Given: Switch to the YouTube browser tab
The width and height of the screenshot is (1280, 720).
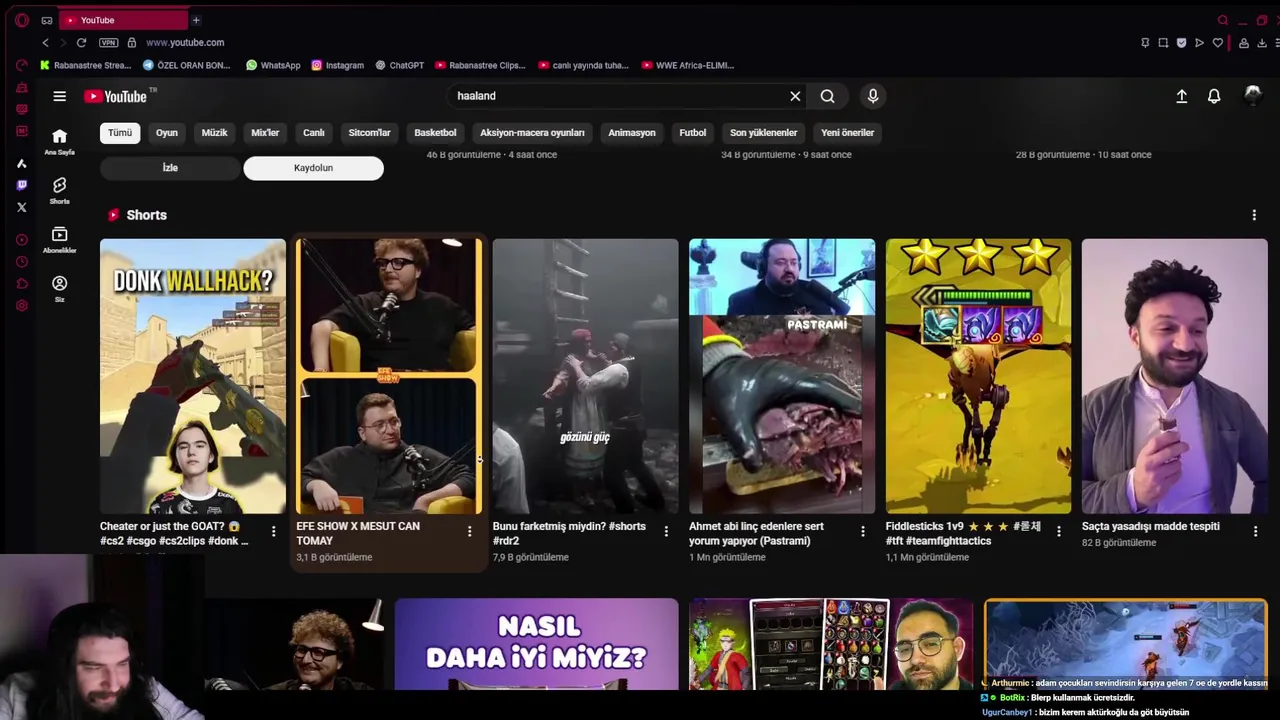Looking at the screenshot, I should (x=124, y=20).
